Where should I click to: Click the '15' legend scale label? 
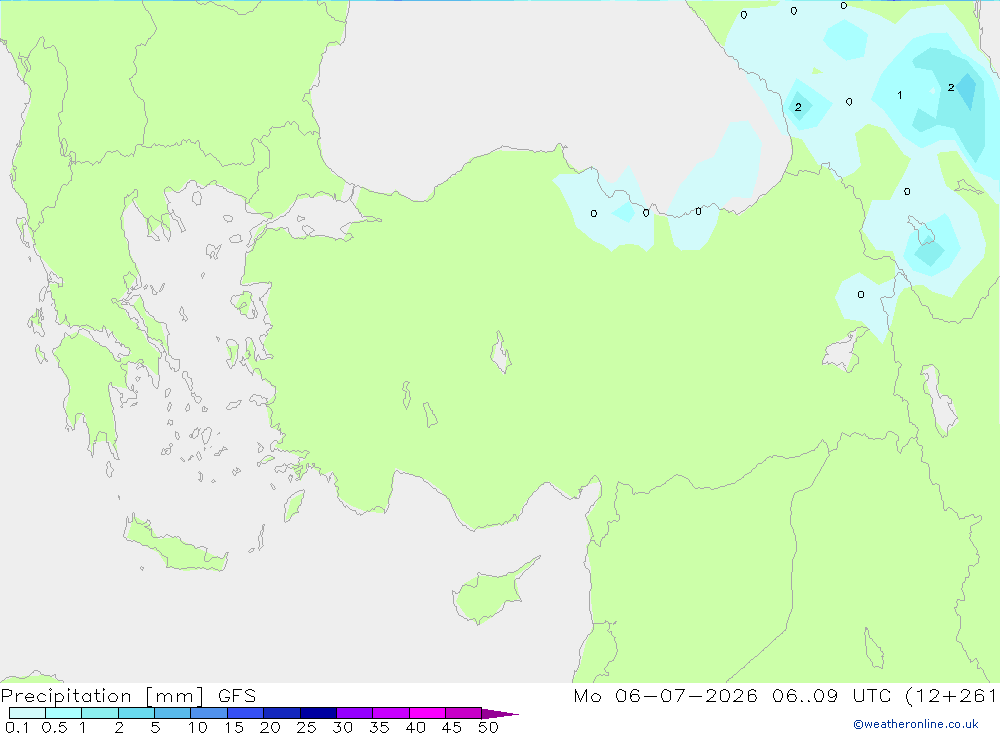click(233, 727)
